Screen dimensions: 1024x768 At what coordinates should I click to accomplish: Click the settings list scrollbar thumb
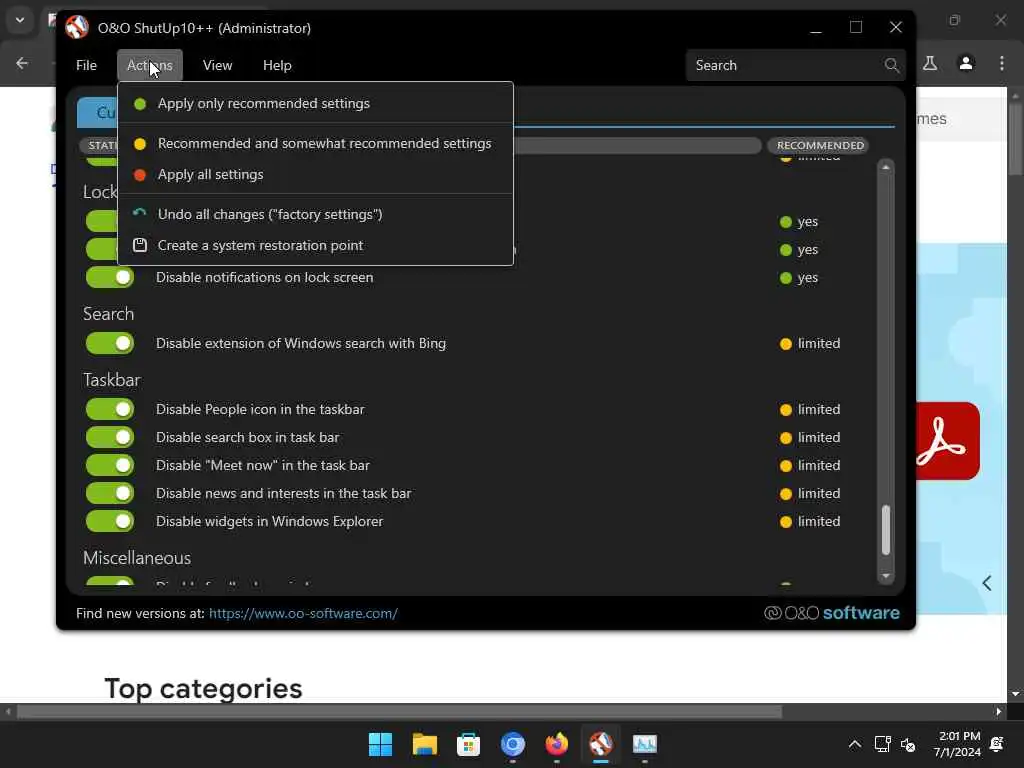(886, 530)
